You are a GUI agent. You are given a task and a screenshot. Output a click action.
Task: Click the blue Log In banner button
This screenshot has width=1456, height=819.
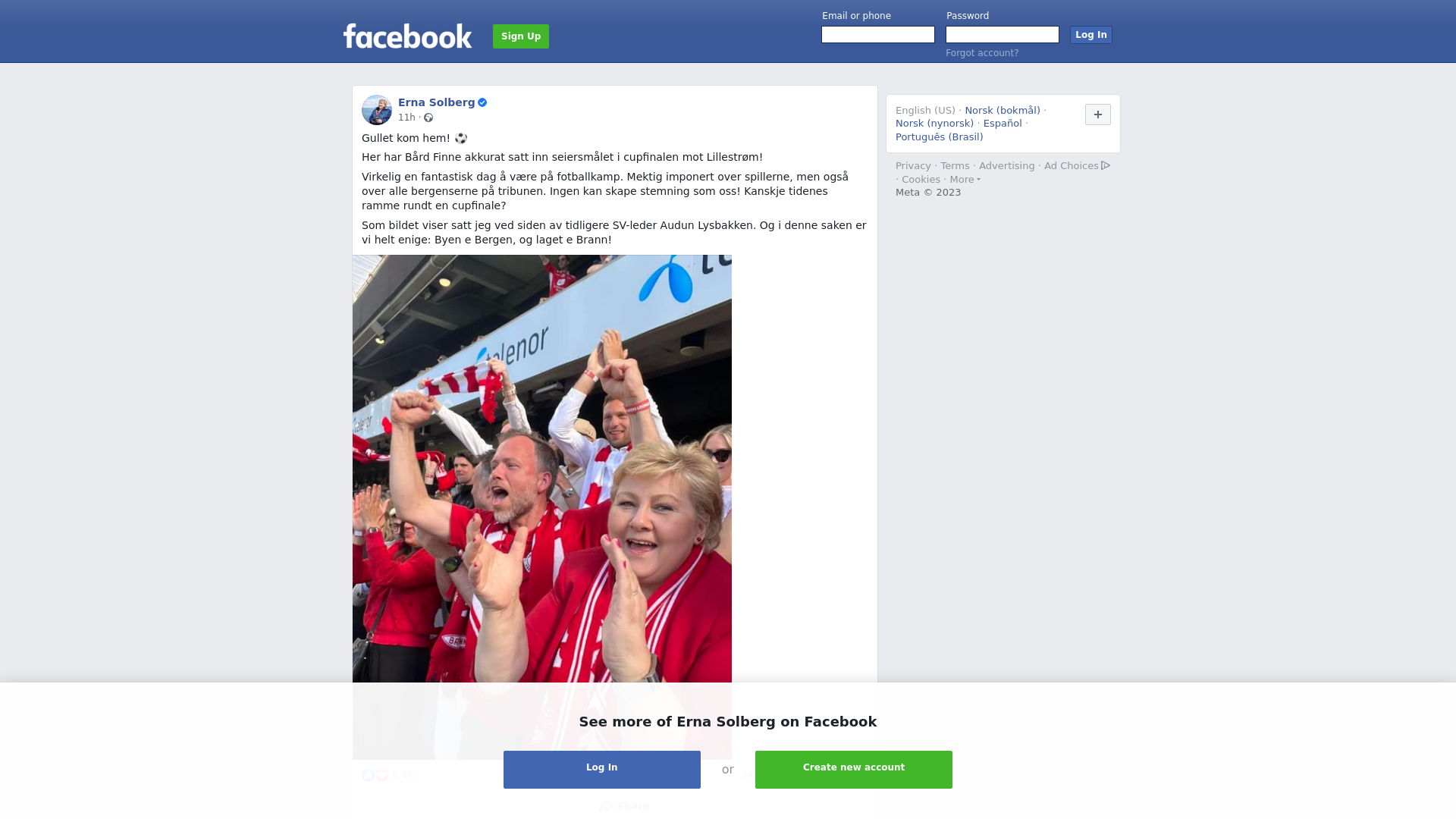[602, 770]
